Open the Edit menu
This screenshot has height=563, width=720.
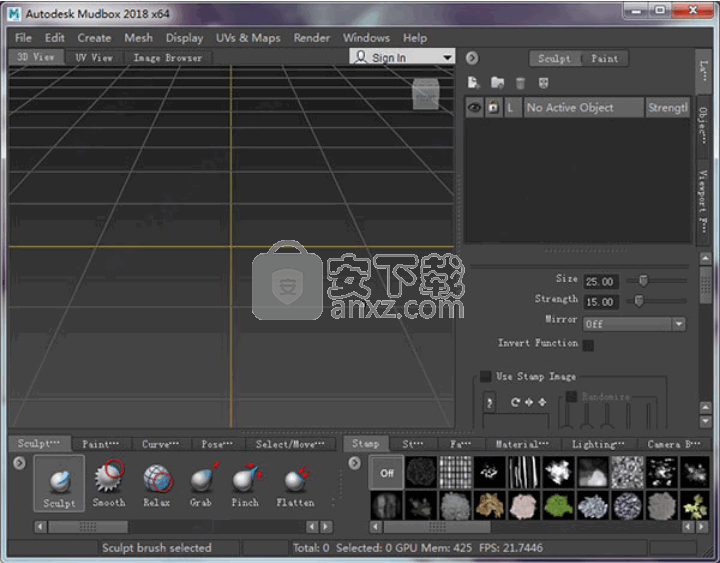tap(55, 38)
